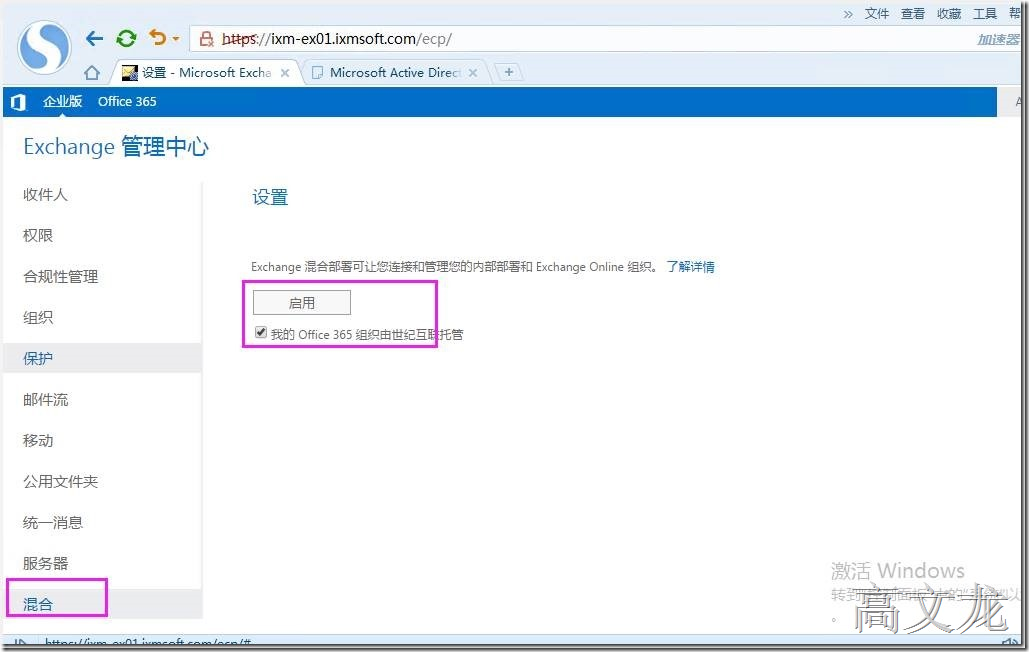
Task: Open the dropdown beside the undo arrow
Action: pyautogui.click(x=176, y=39)
